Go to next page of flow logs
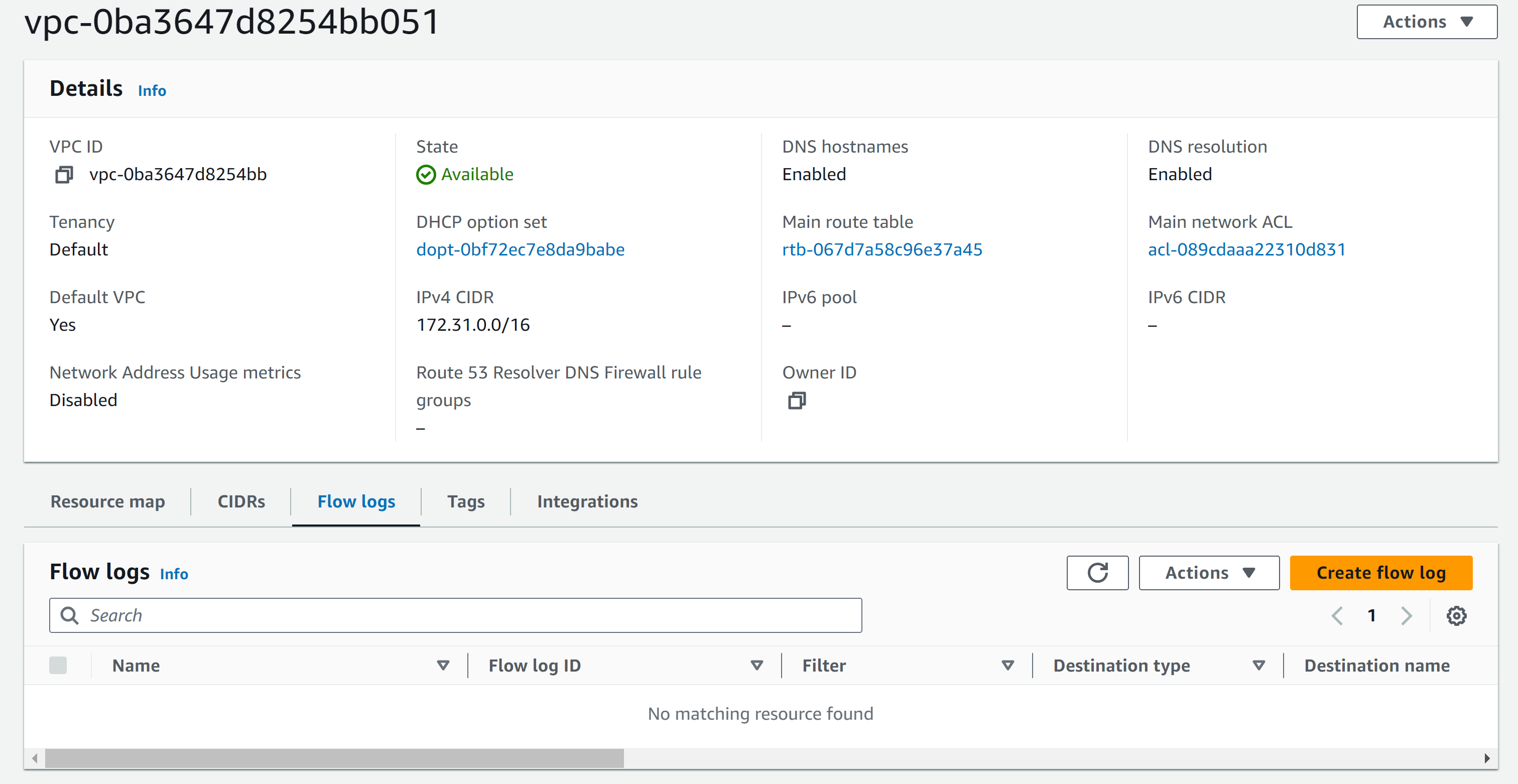Screen dimensions: 1518x784 pos(1406,615)
